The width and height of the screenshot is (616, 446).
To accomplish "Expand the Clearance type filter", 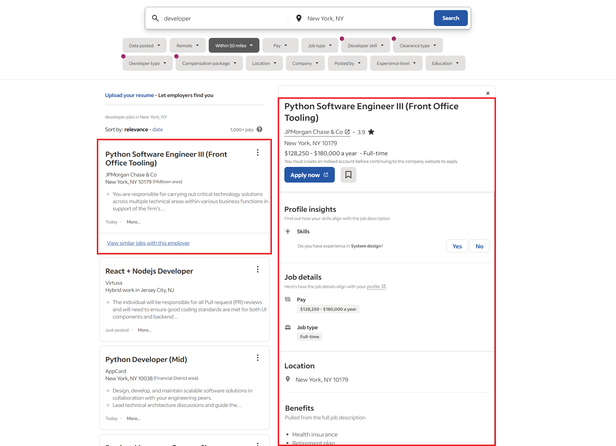I will 418,46.
